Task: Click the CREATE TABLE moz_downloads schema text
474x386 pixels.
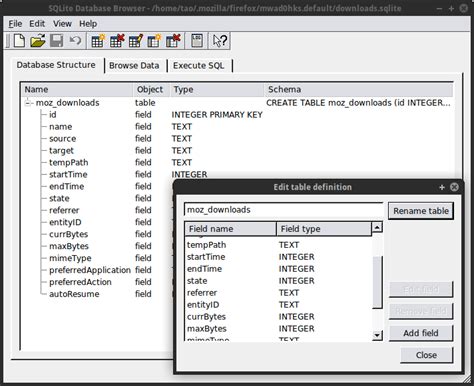Action: (358, 103)
